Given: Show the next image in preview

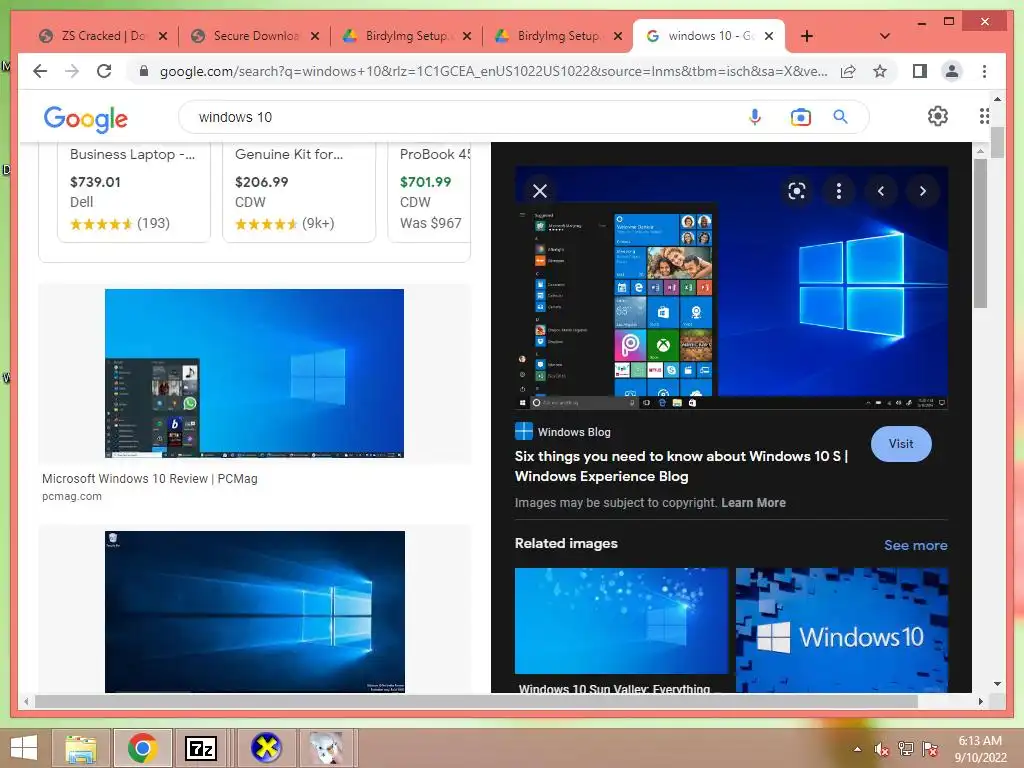Looking at the screenshot, I should 923,191.
